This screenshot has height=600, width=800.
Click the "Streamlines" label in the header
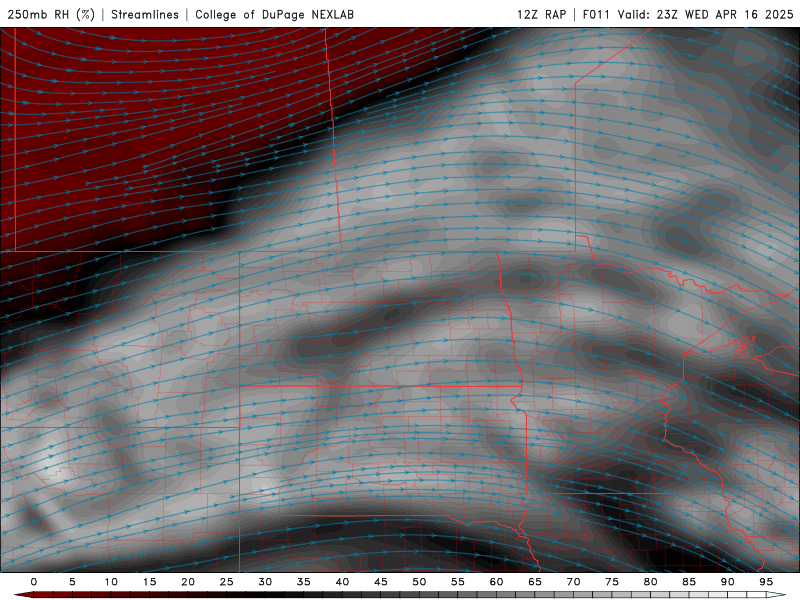(145, 14)
